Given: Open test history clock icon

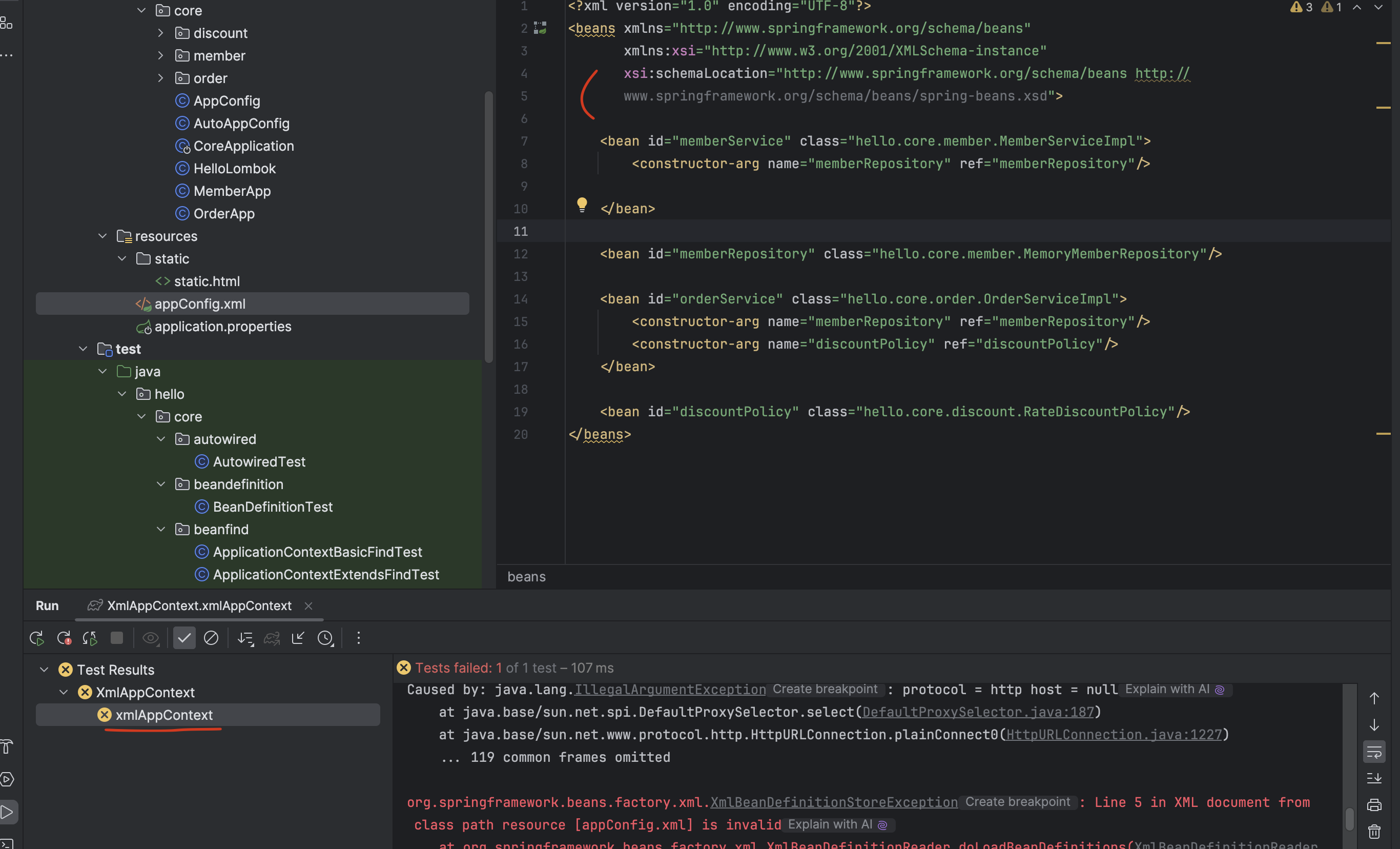Looking at the screenshot, I should [x=325, y=638].
